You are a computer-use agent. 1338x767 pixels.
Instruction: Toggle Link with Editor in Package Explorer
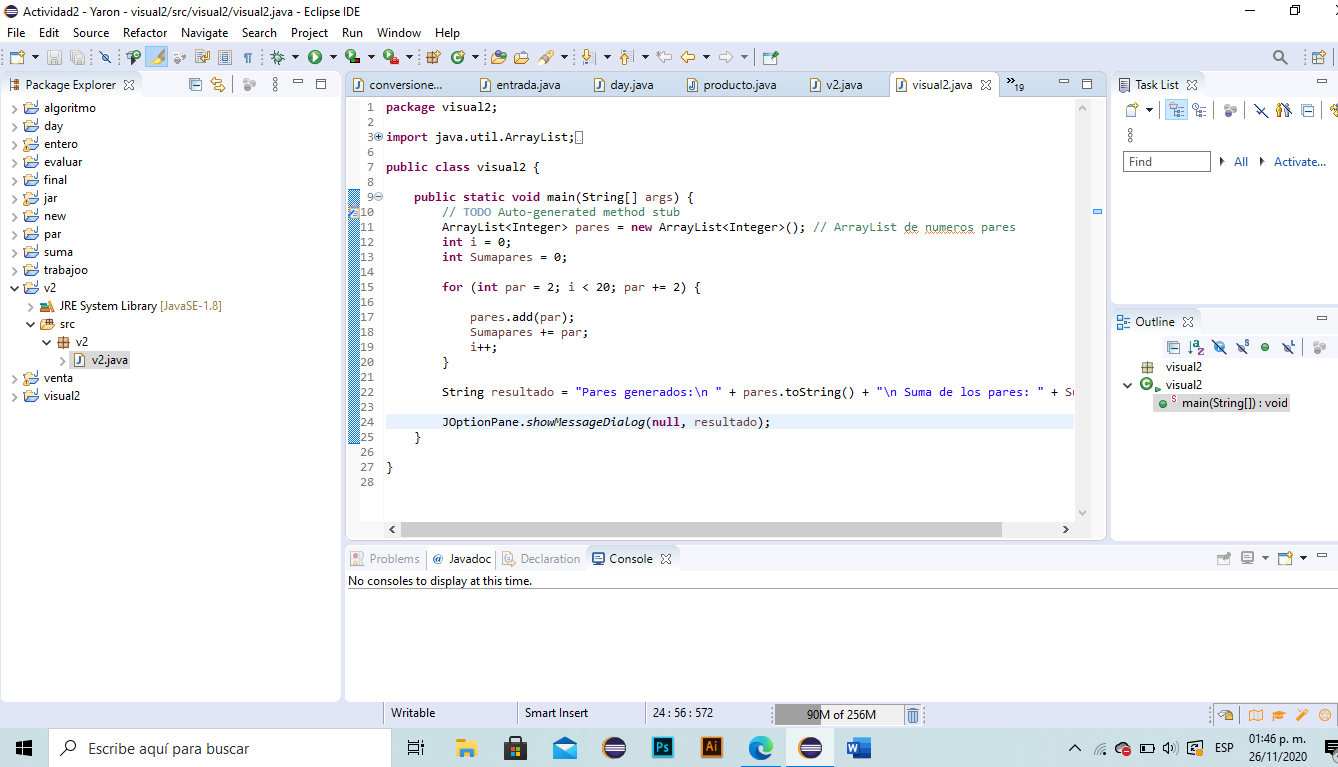[x=218, y=85]
